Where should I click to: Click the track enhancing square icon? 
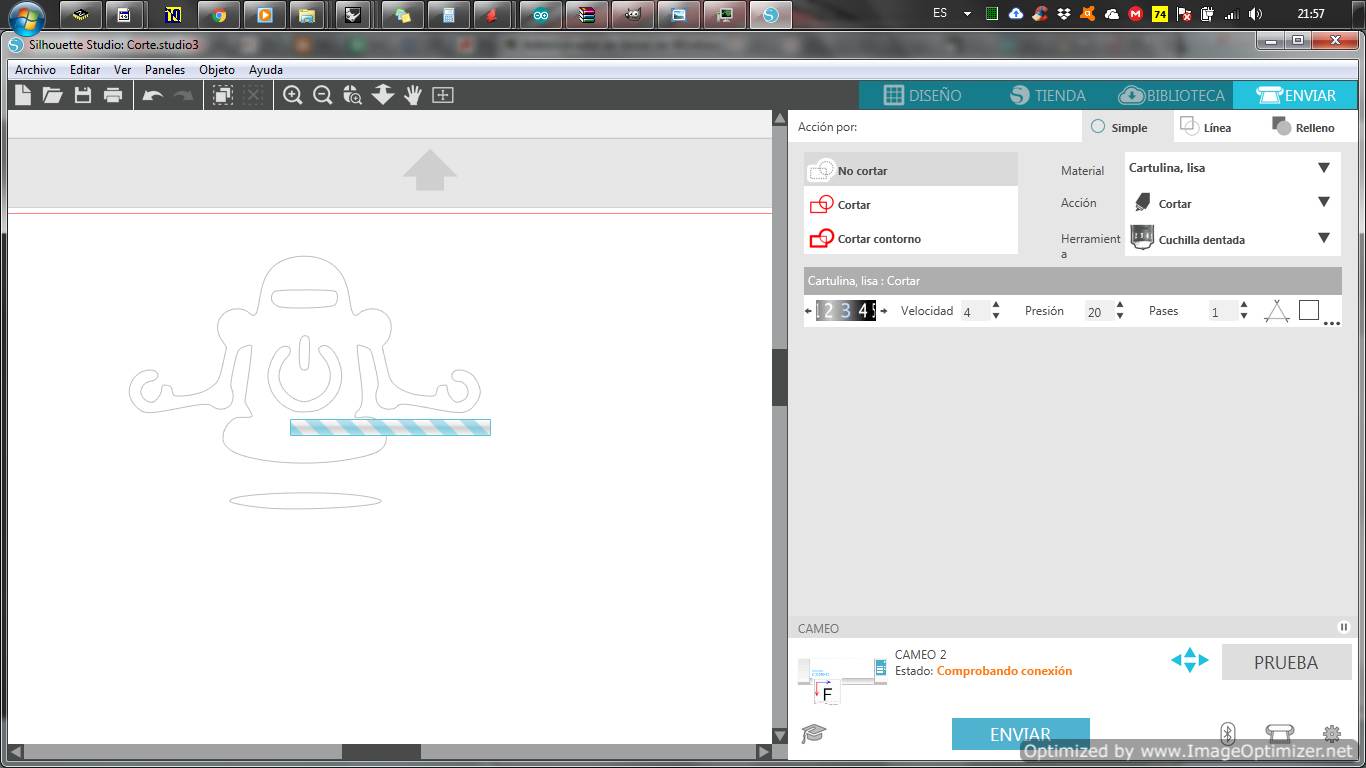click(1309, 310)
